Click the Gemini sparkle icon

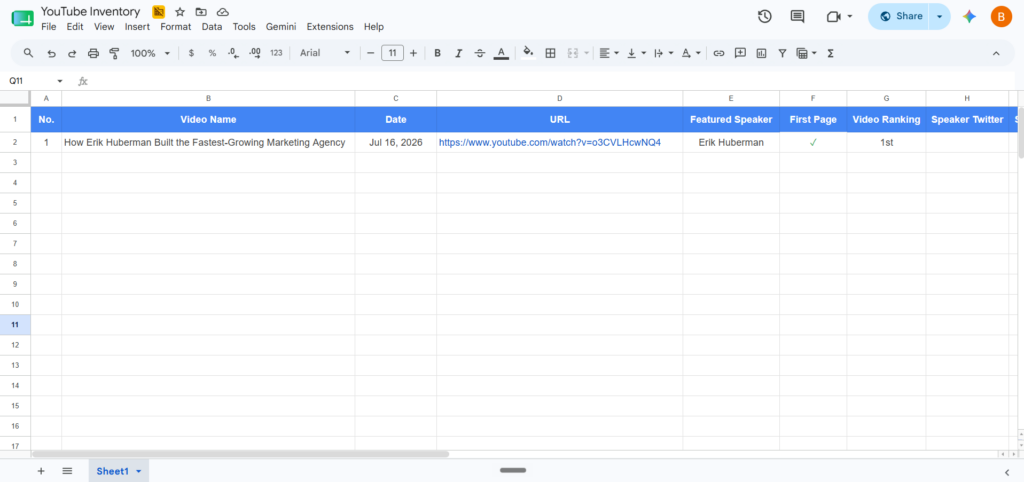(x=969, y=16)
